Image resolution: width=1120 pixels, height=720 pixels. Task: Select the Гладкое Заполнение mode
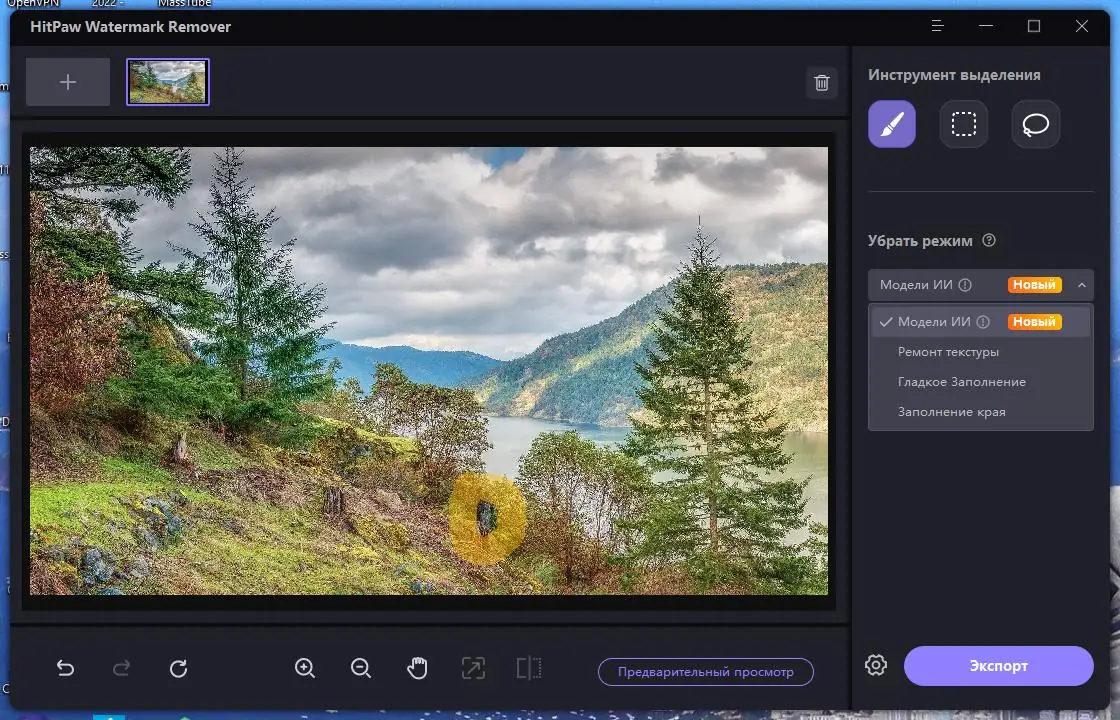click(960, 381)
